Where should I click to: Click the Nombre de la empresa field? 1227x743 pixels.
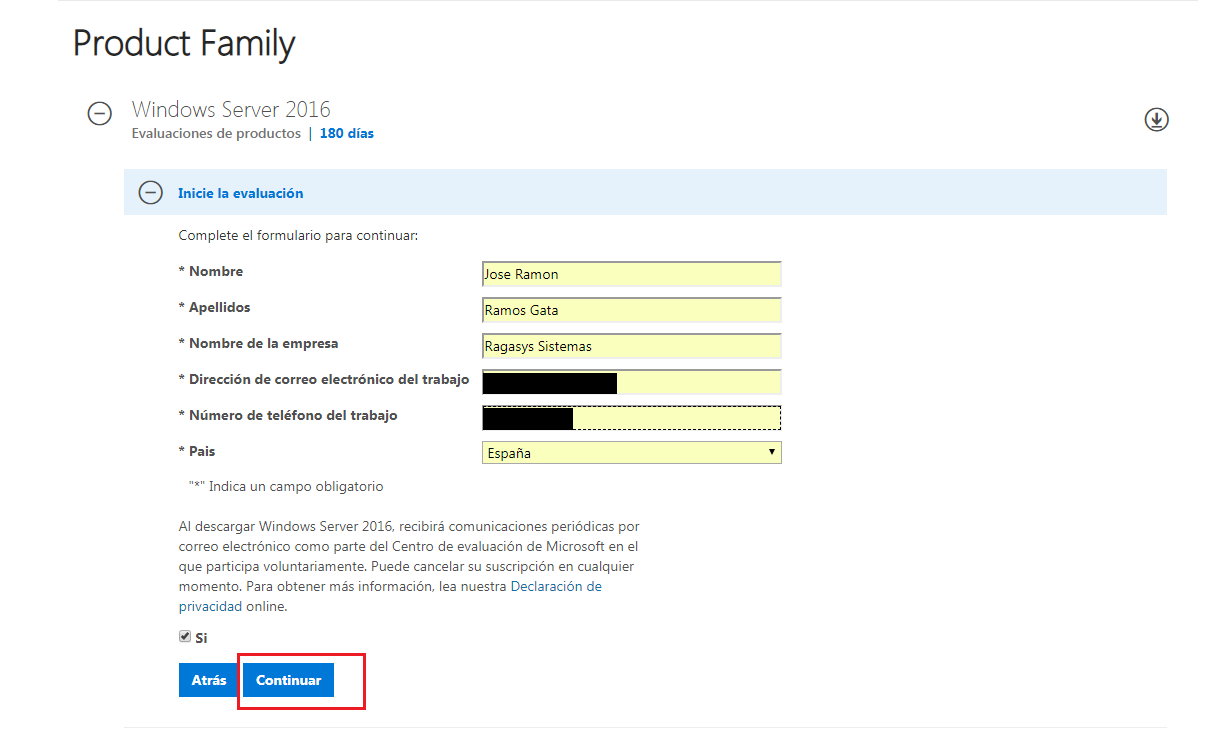click(x=631, y=346)
